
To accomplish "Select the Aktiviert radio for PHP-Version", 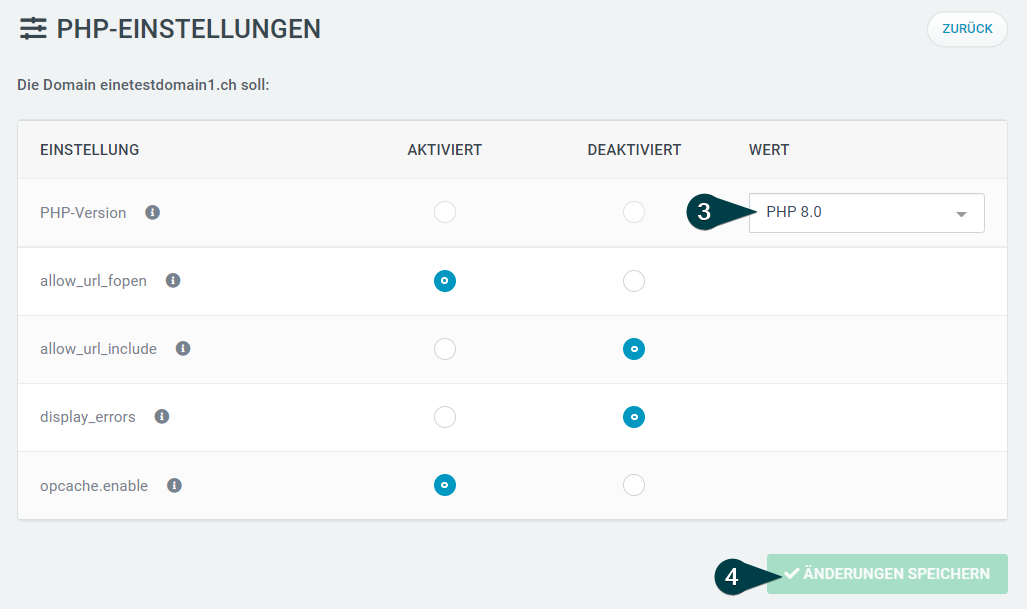I will [x=445, y=212].
